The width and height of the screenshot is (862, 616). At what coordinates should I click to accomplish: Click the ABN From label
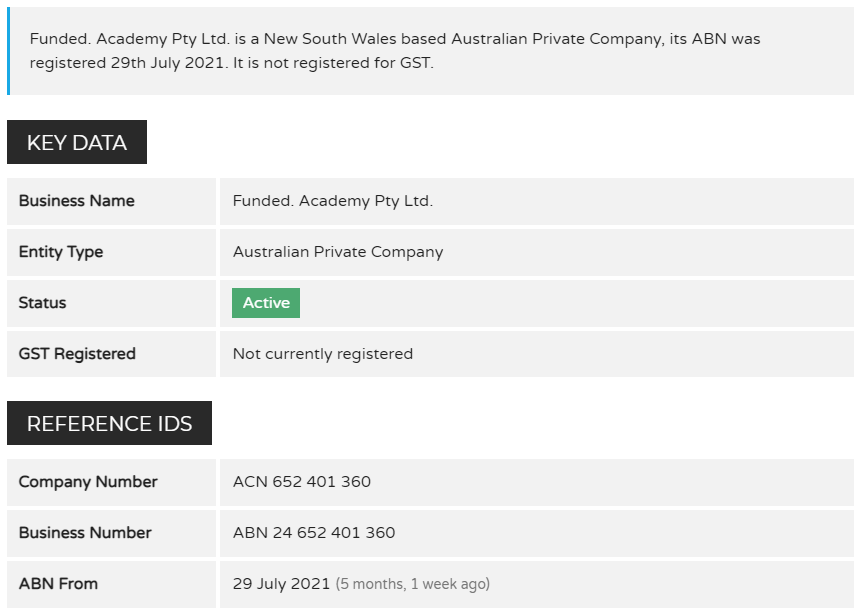pos(58,584)
